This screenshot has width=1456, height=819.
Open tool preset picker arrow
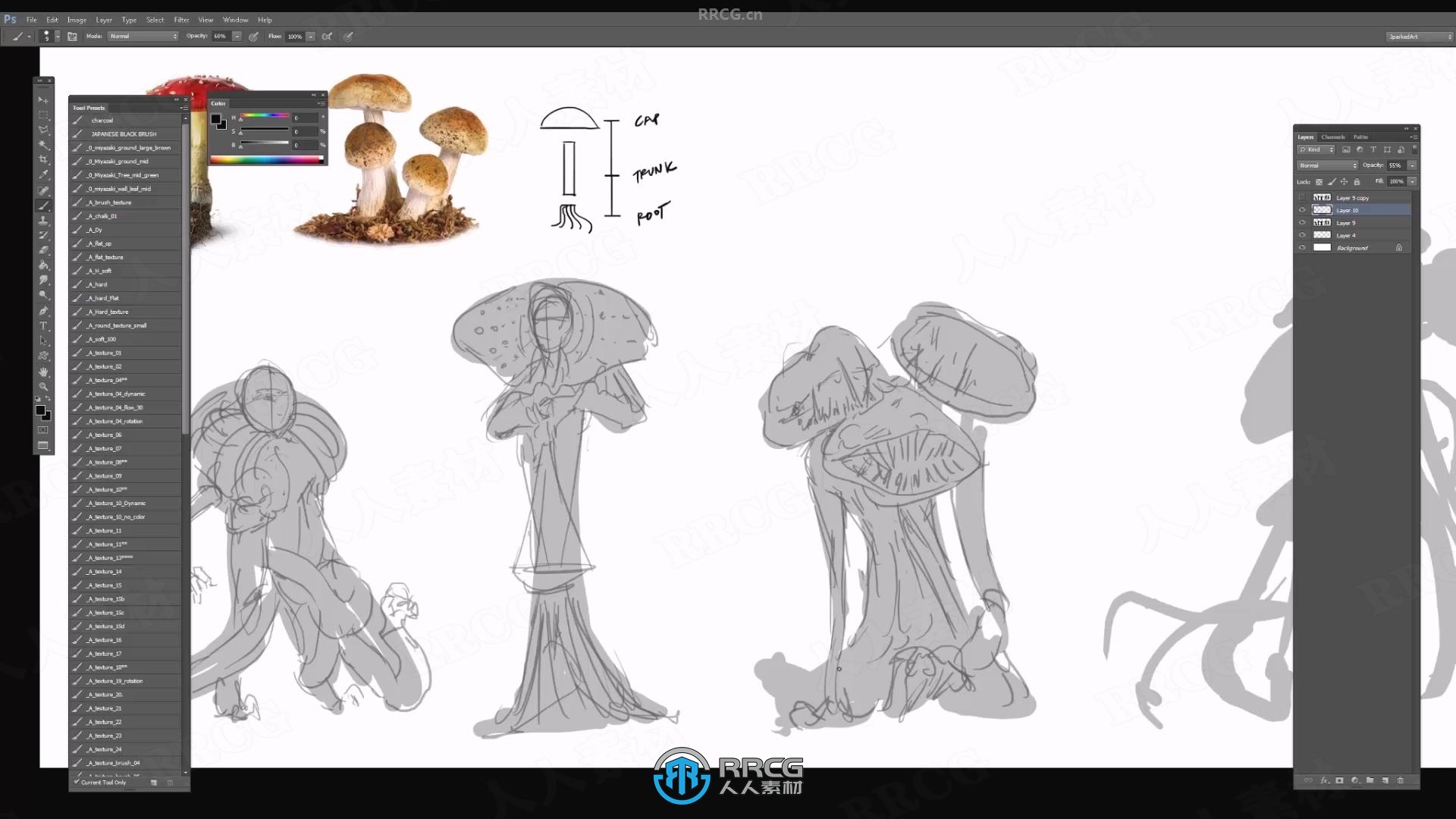(x=30, y=36)
